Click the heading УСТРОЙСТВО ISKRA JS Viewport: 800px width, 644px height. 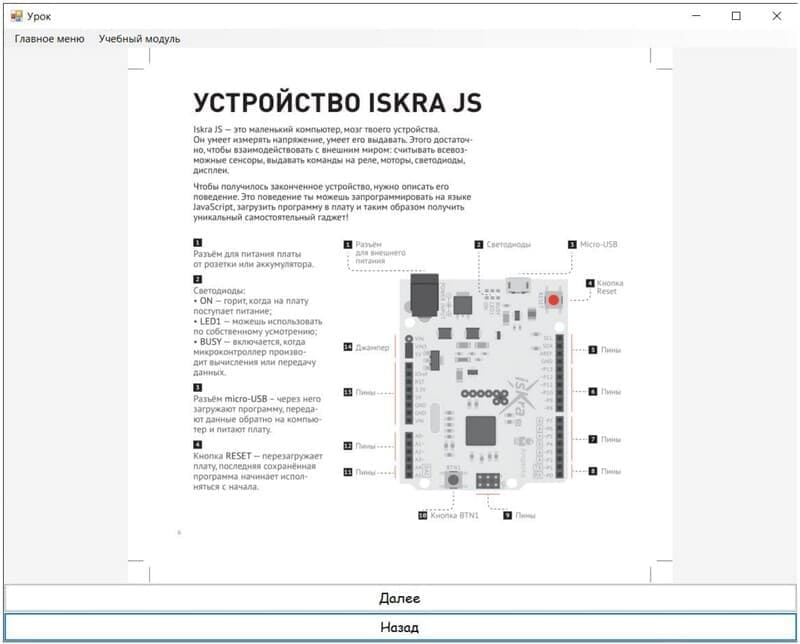tap(337, 103)
